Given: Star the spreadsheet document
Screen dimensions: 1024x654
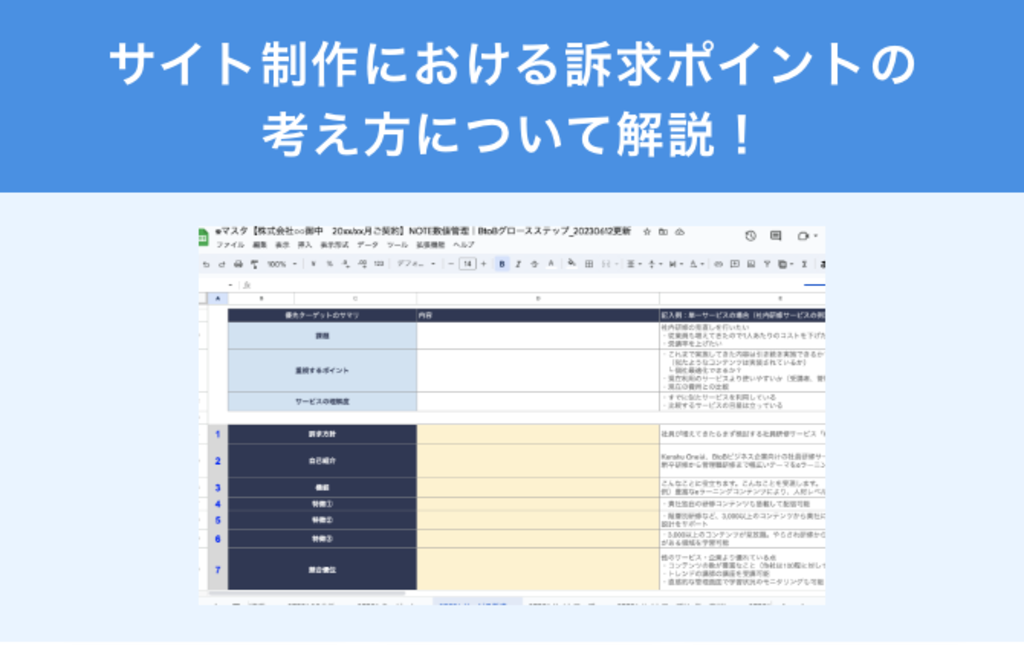Looking at the screenshot, I should click(647, 232).
